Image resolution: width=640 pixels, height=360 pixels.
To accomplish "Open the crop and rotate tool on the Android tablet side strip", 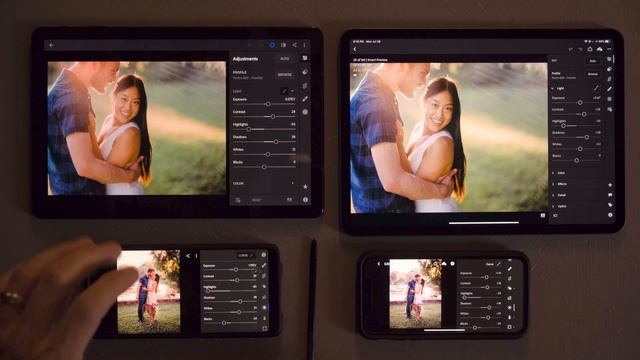I will pos(305,86).
